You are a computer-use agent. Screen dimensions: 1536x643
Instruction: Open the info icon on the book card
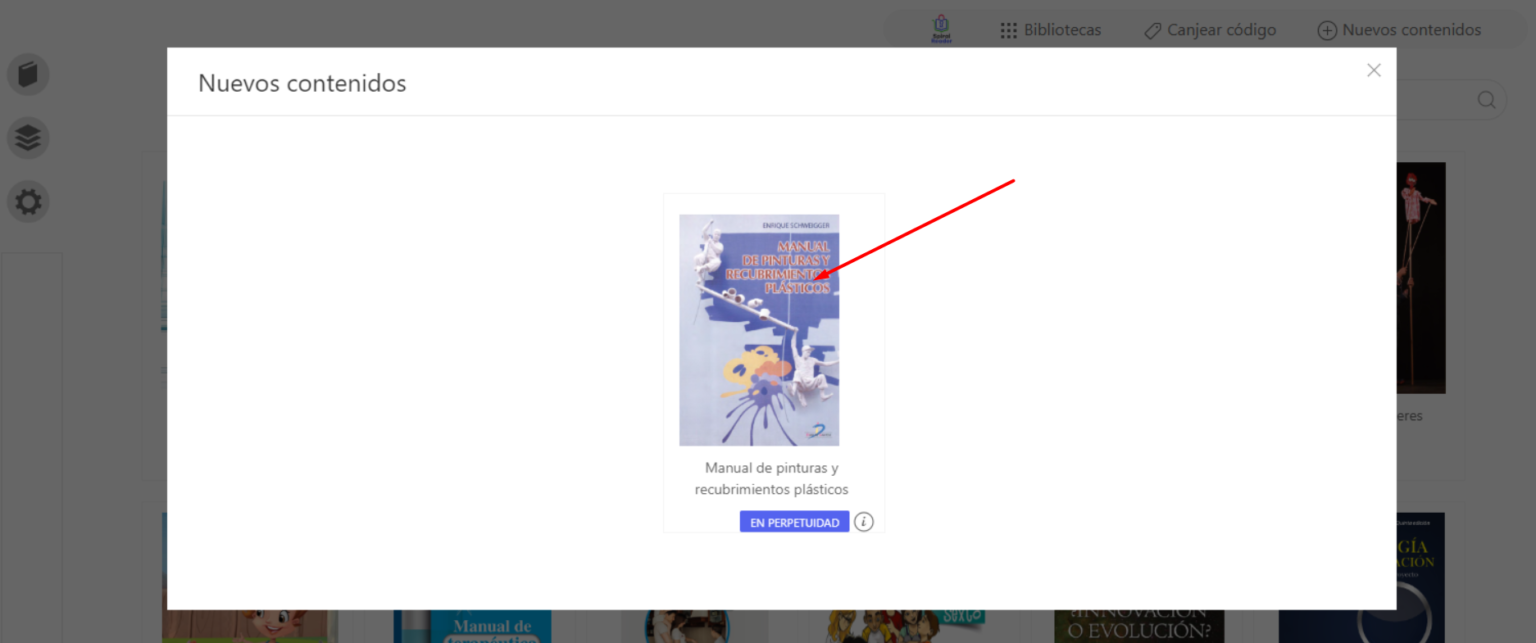(863, 521)
